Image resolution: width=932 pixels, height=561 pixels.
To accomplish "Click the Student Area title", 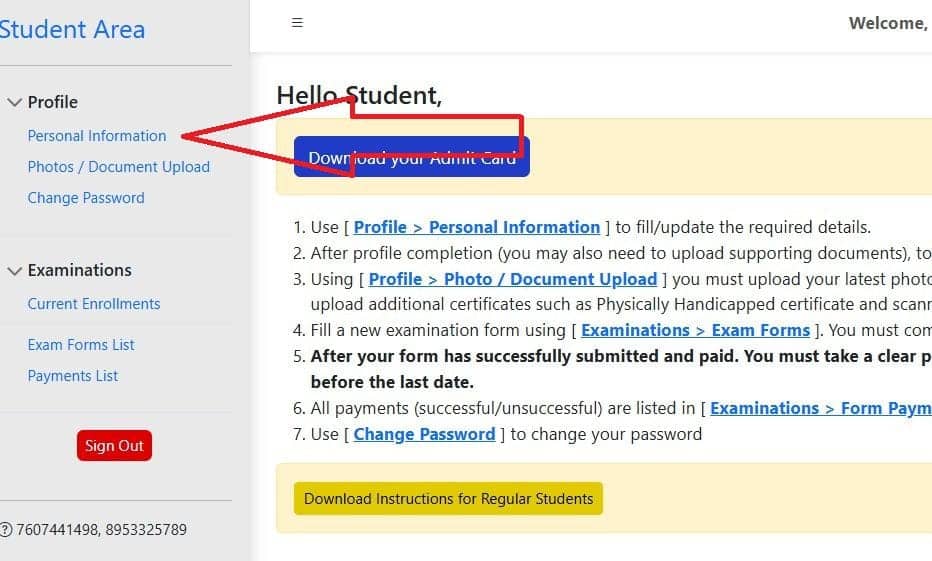I will (x=72, y=30).
